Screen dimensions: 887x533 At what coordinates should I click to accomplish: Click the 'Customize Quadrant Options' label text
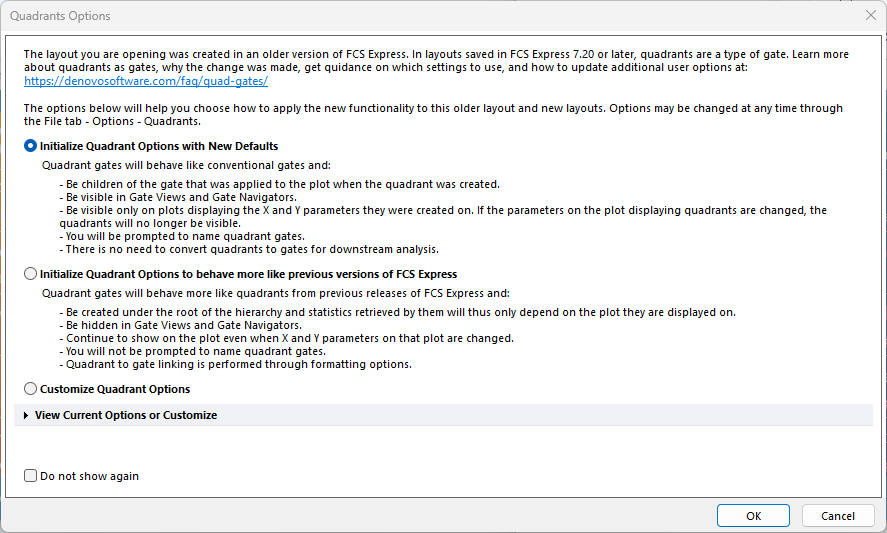(115, 389)
